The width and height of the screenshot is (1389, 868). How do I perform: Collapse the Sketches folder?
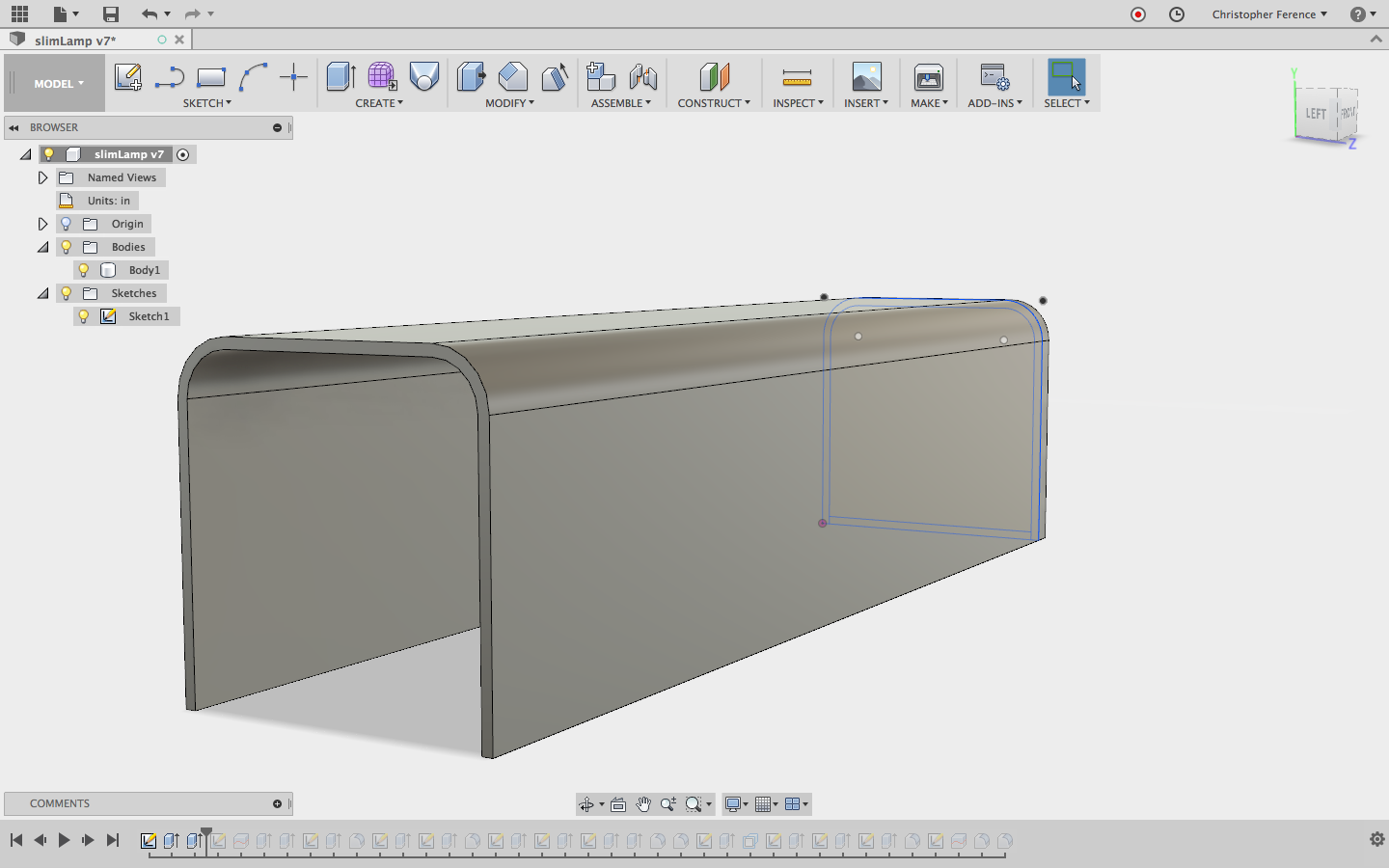(x=42, y=293)
